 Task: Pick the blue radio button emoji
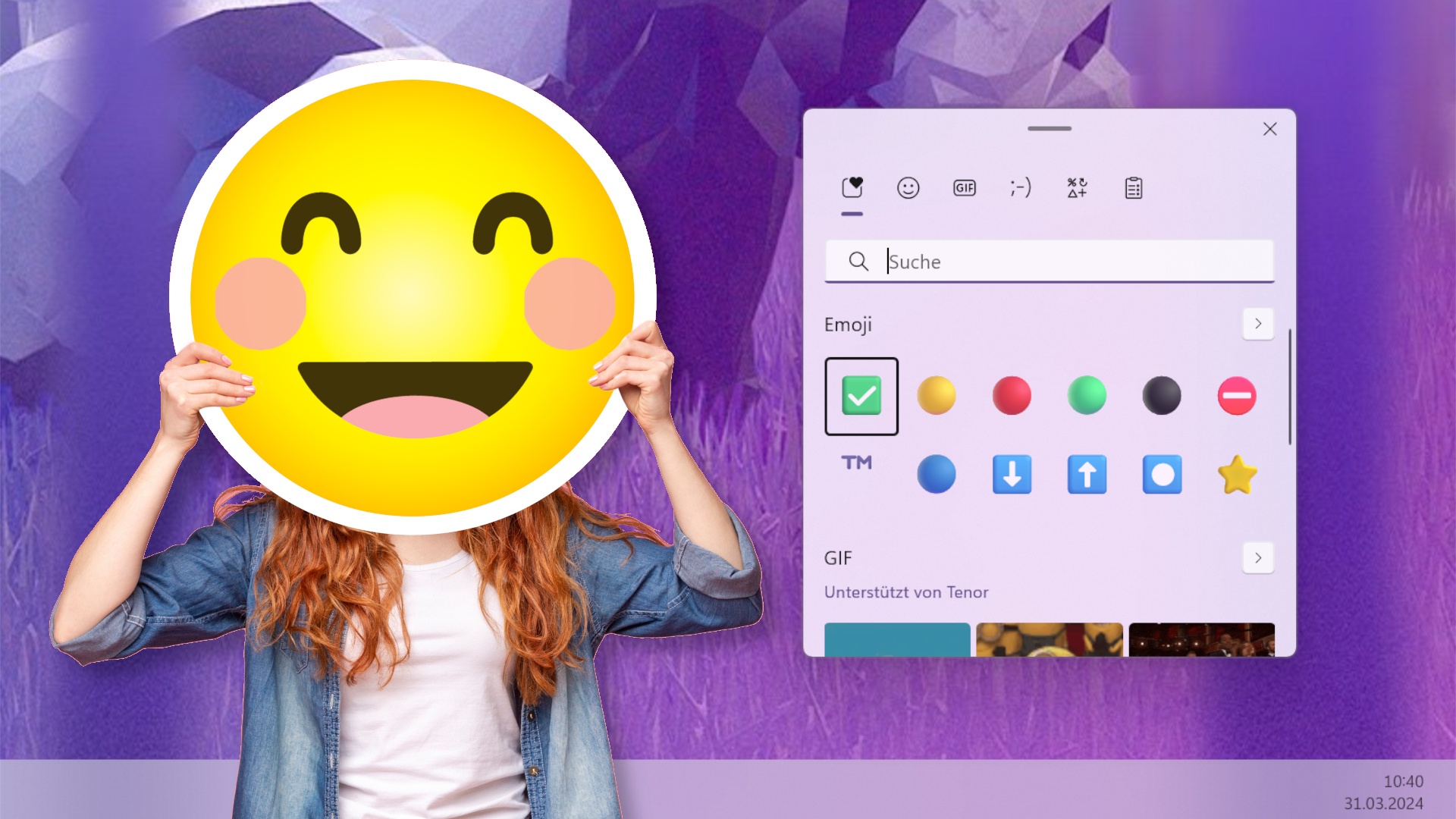1162,475
